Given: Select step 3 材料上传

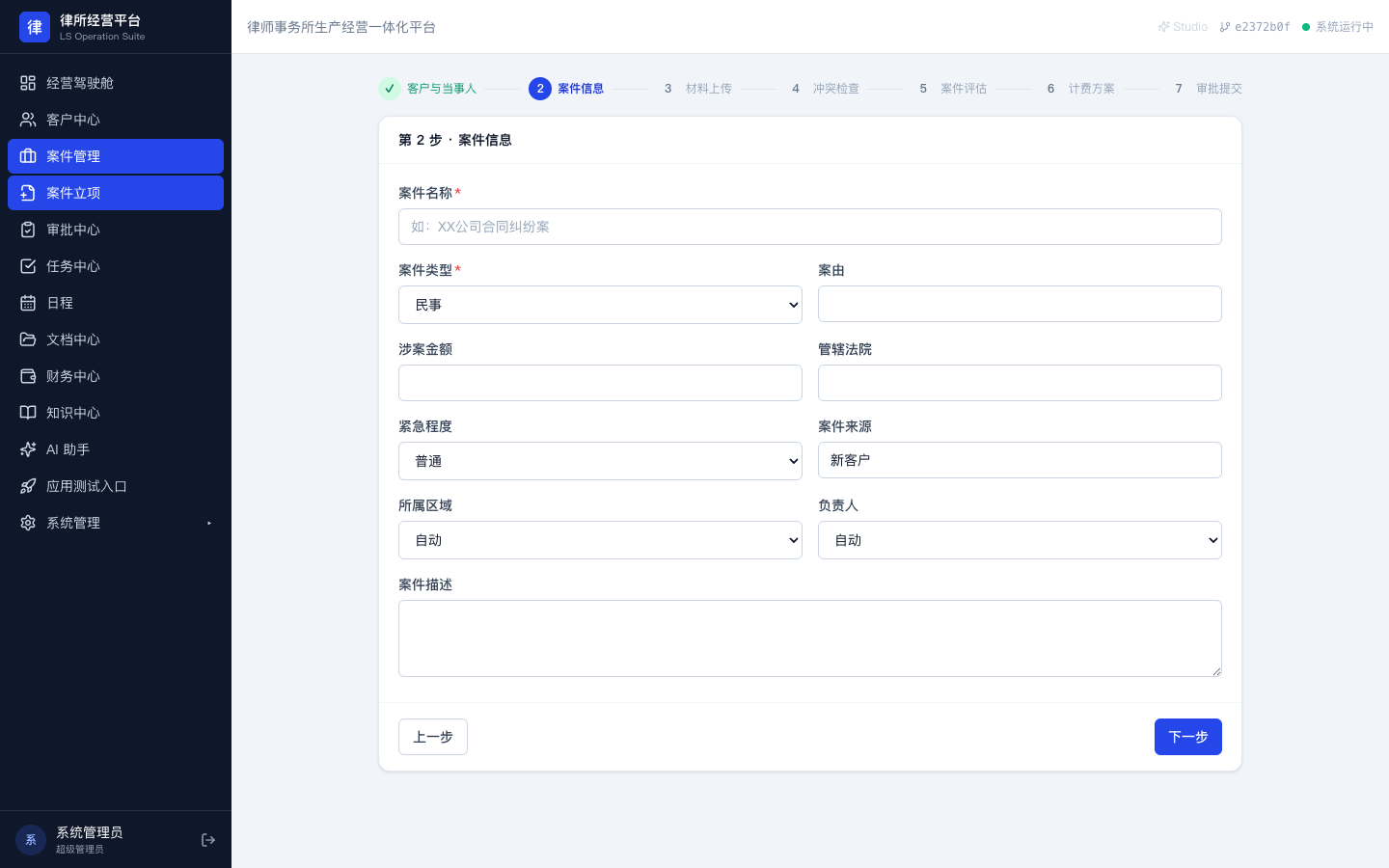Looking at the screenshot, I should (x=694, y=89).
